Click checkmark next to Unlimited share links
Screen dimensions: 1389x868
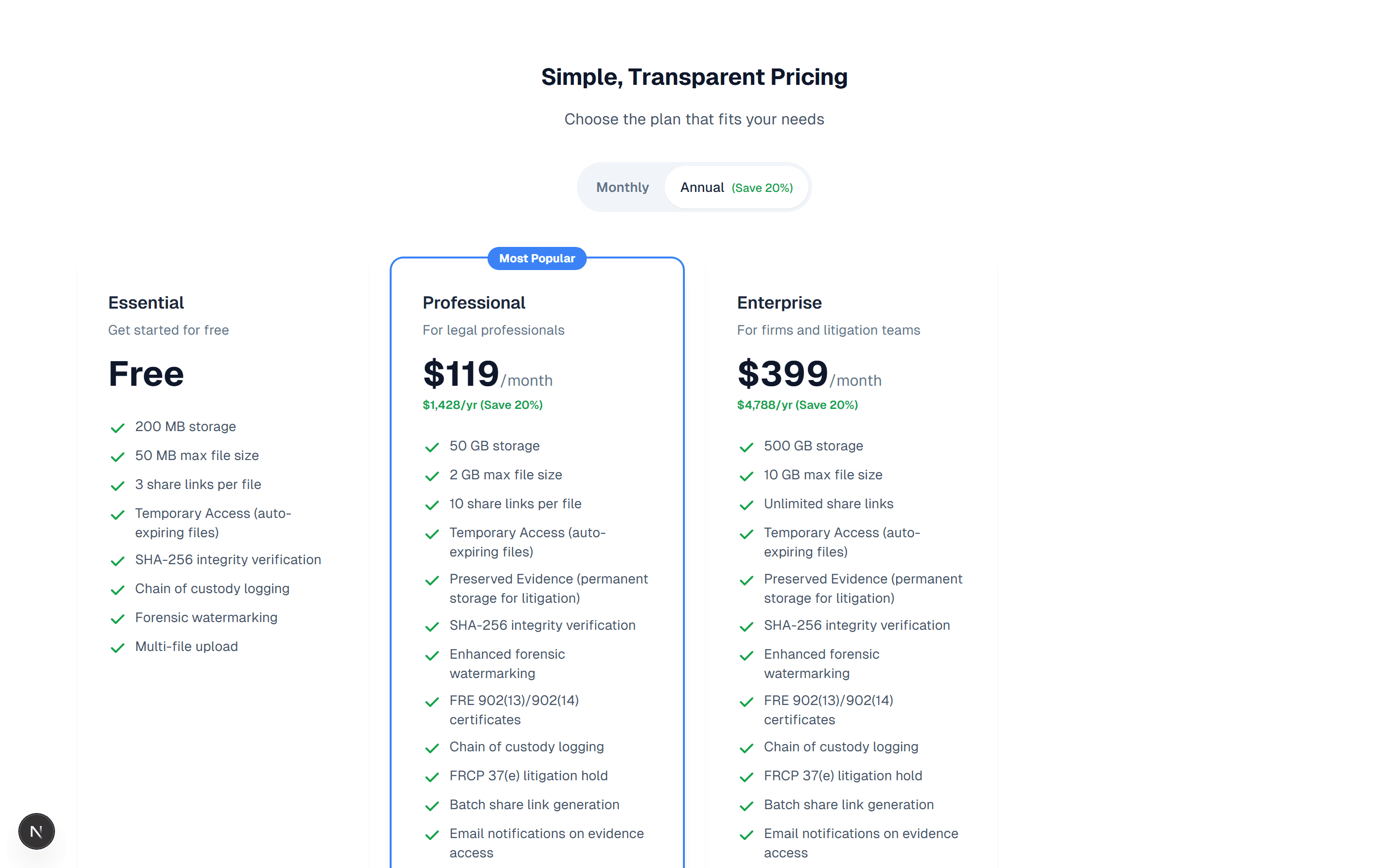(x=746, y=505)
